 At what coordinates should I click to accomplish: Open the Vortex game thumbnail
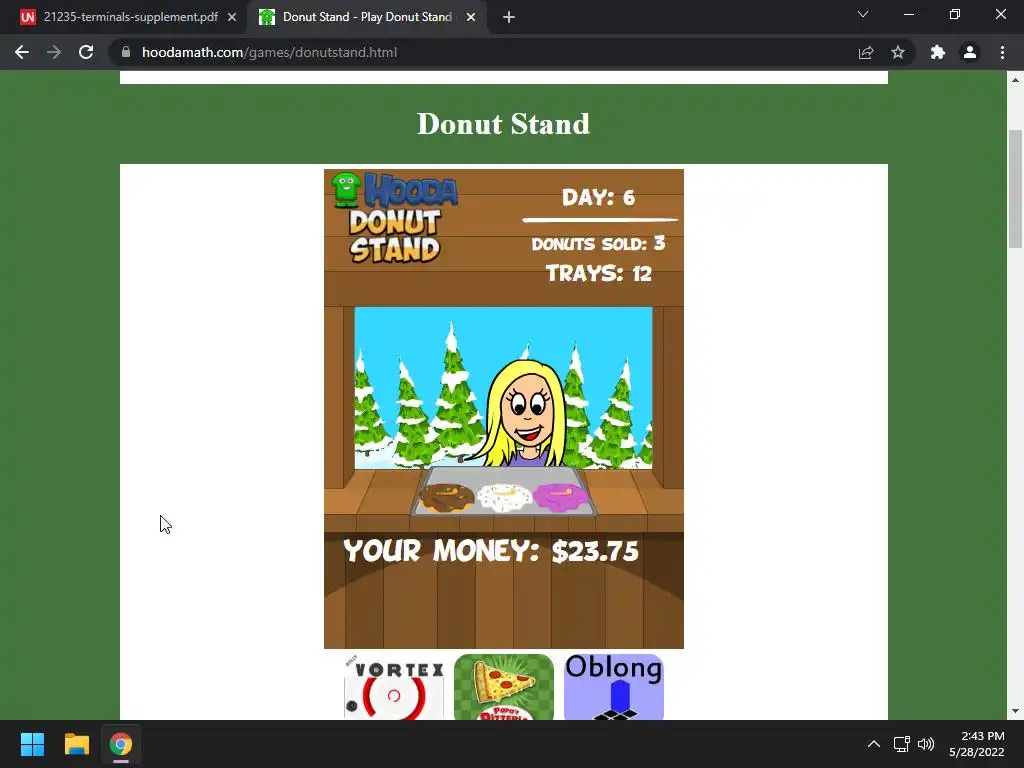[394, 687]
